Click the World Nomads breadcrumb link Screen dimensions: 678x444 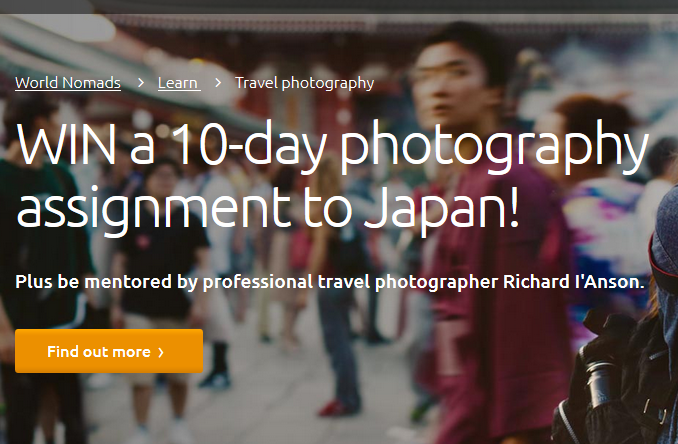pyautogui.click(x=68, y=83)
